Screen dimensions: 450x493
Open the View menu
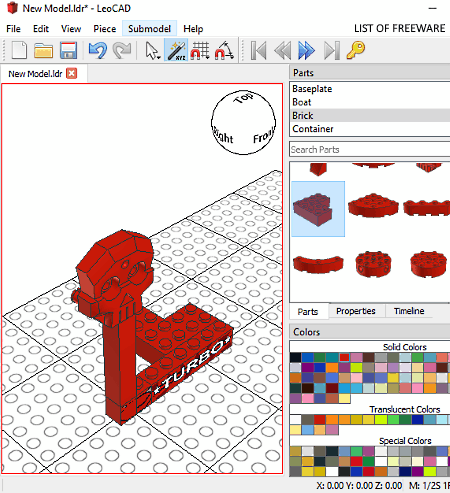[x=71, y=29]
